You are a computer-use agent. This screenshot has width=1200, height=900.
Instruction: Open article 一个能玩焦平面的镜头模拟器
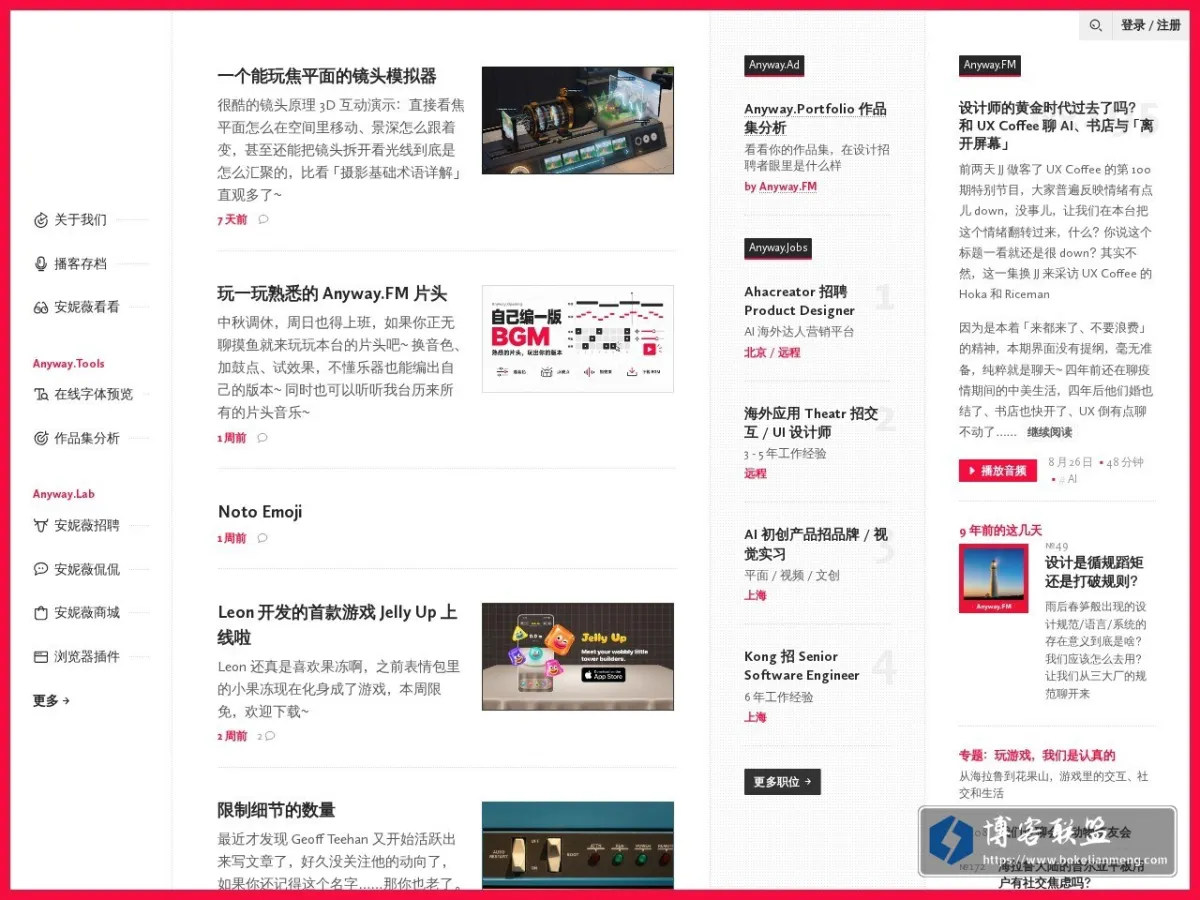[x=327, y=76]
